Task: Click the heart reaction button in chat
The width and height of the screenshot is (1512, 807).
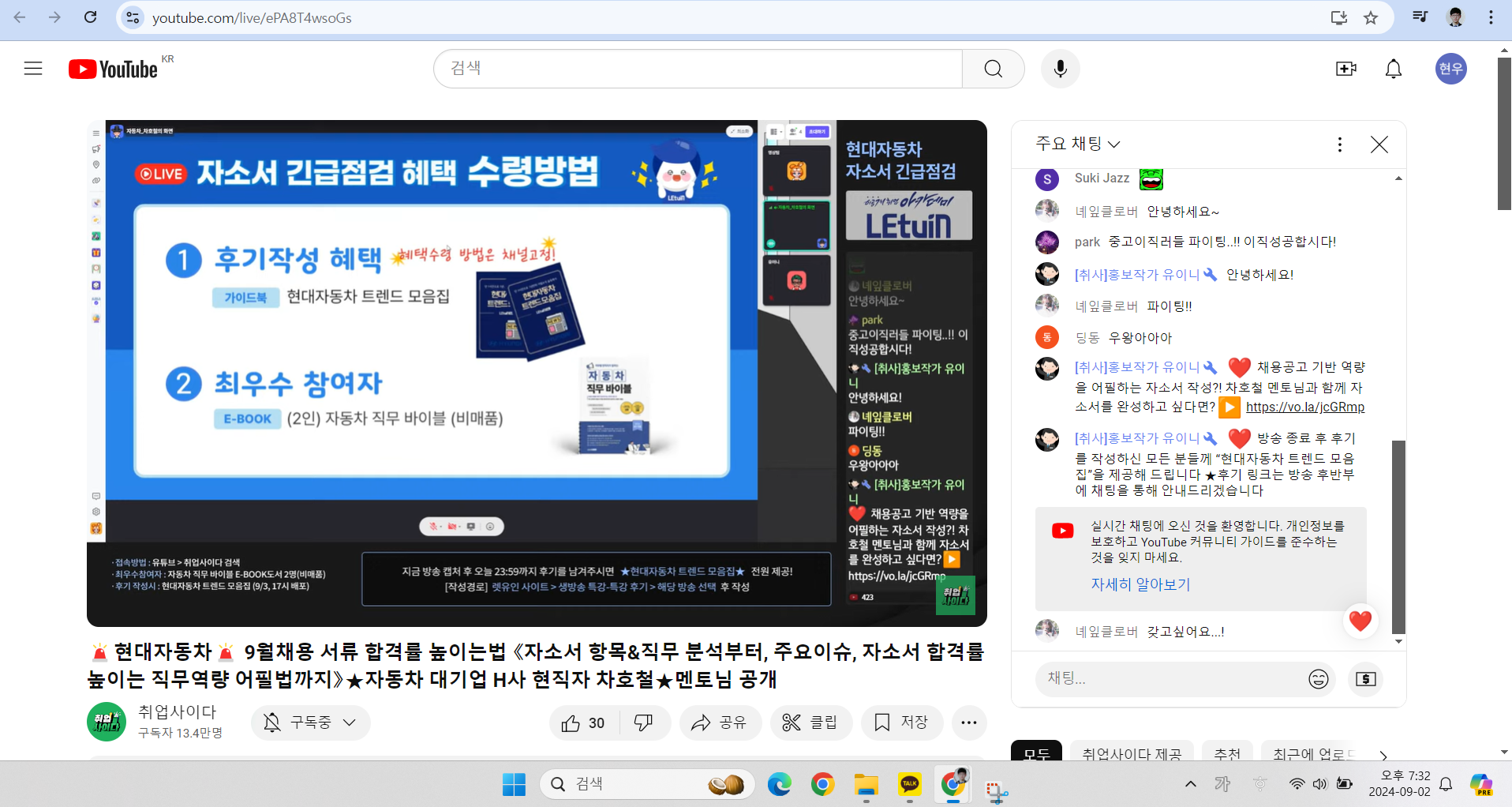Action: [1360, 621]
